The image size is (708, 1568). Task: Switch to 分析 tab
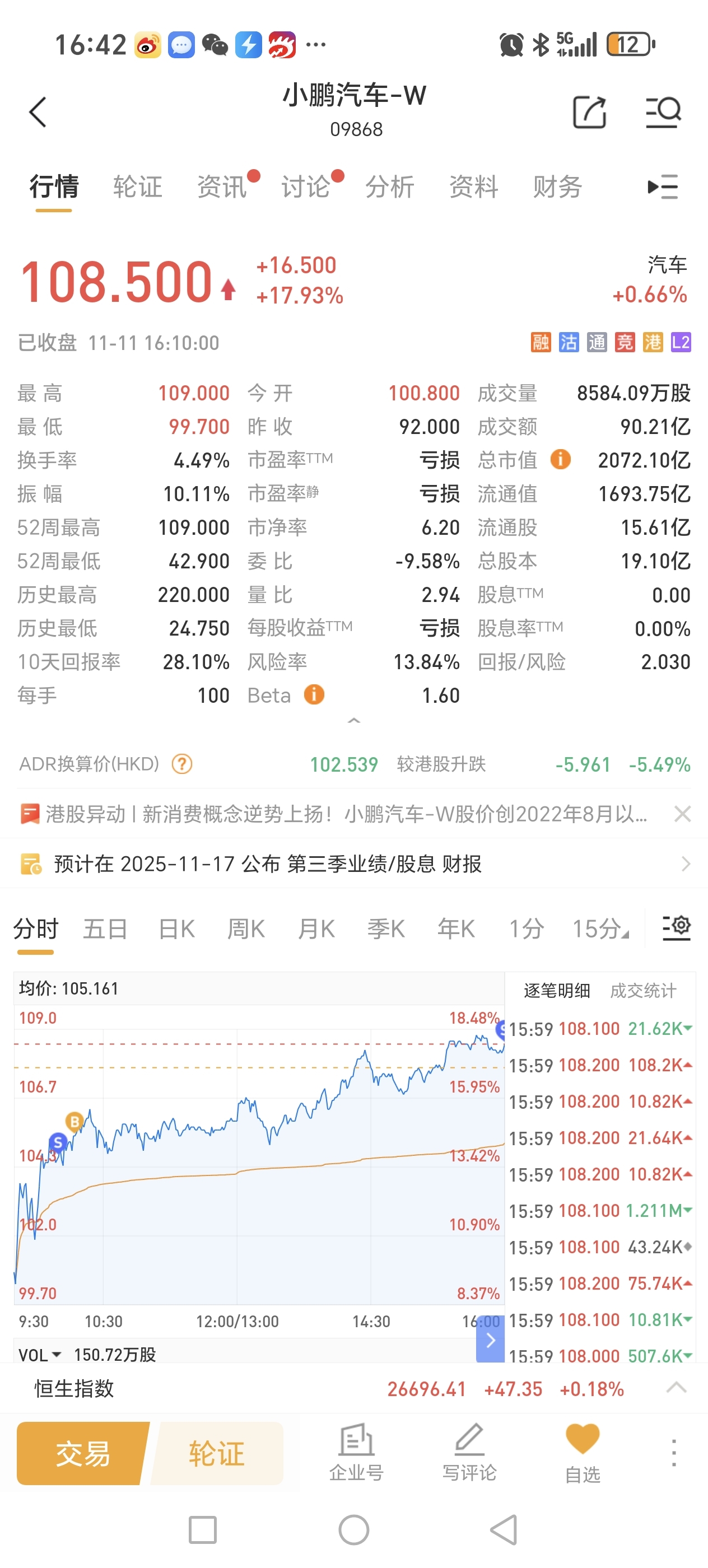[x=390, y=187]
